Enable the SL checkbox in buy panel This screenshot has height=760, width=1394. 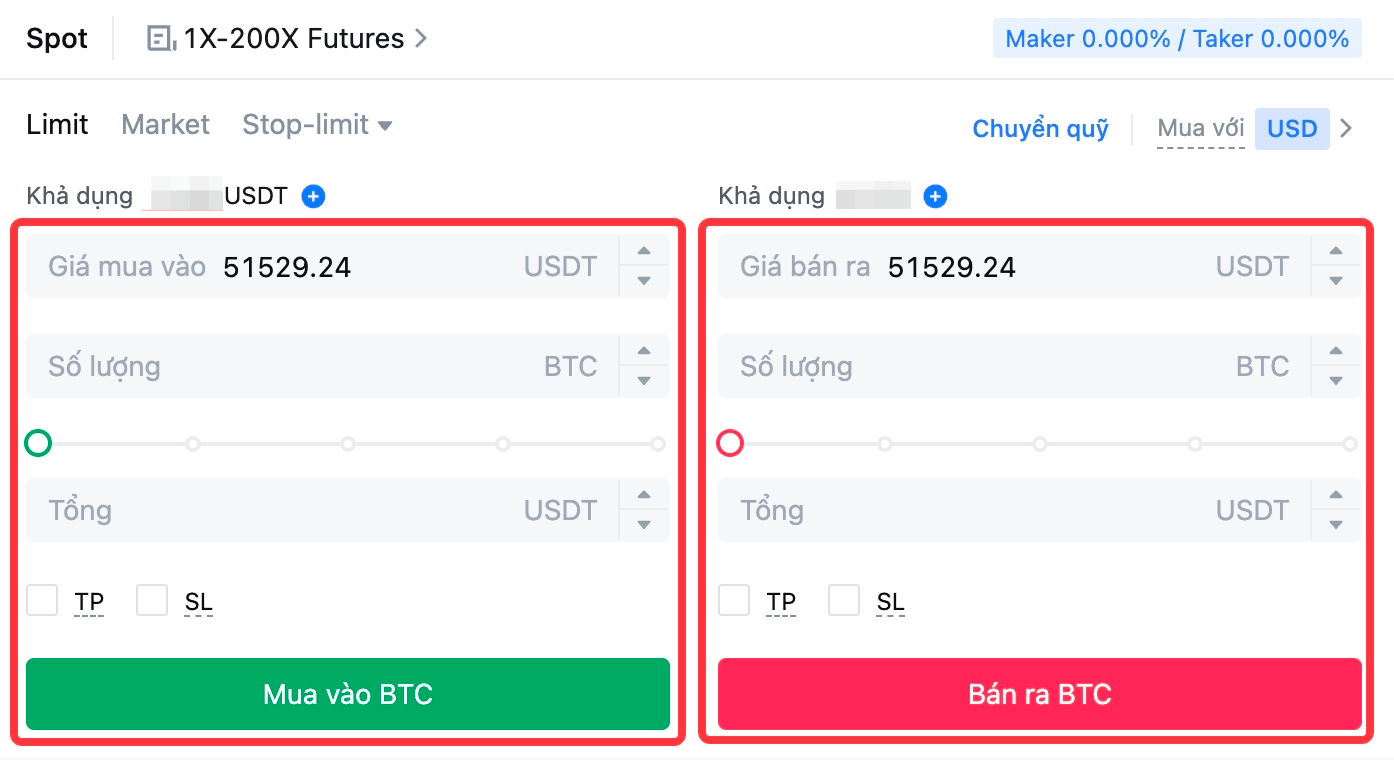pos(152,601)
